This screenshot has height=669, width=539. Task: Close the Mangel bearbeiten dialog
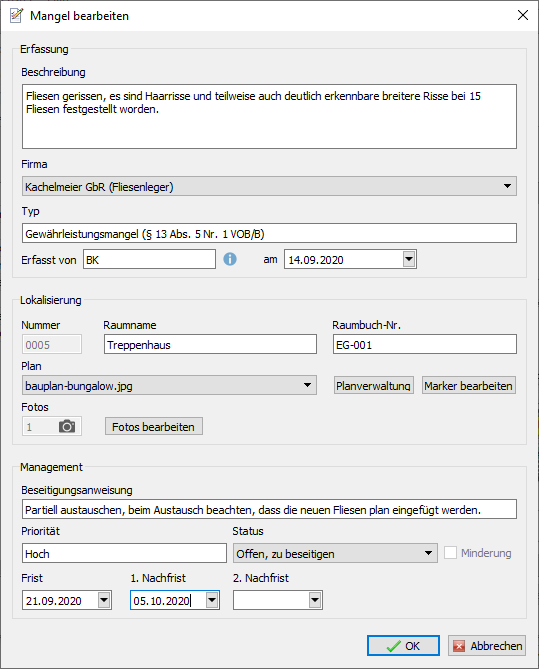[x=523, y=15]
